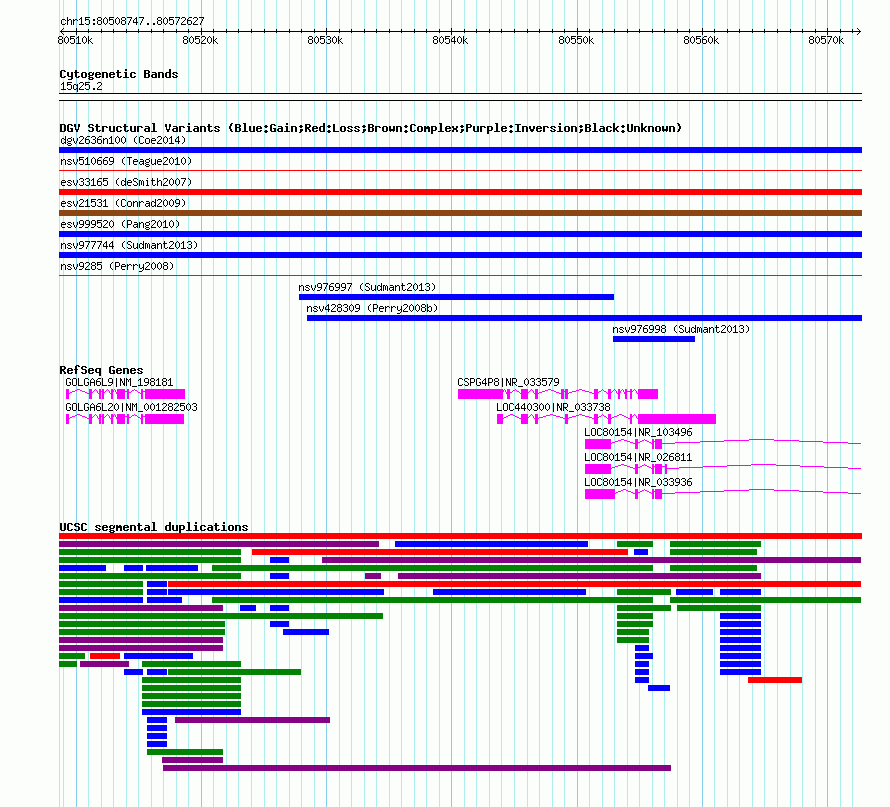Open the LOC80154|NR_103496 transcript label
890x807 pixels.
[x=639, y=432]
